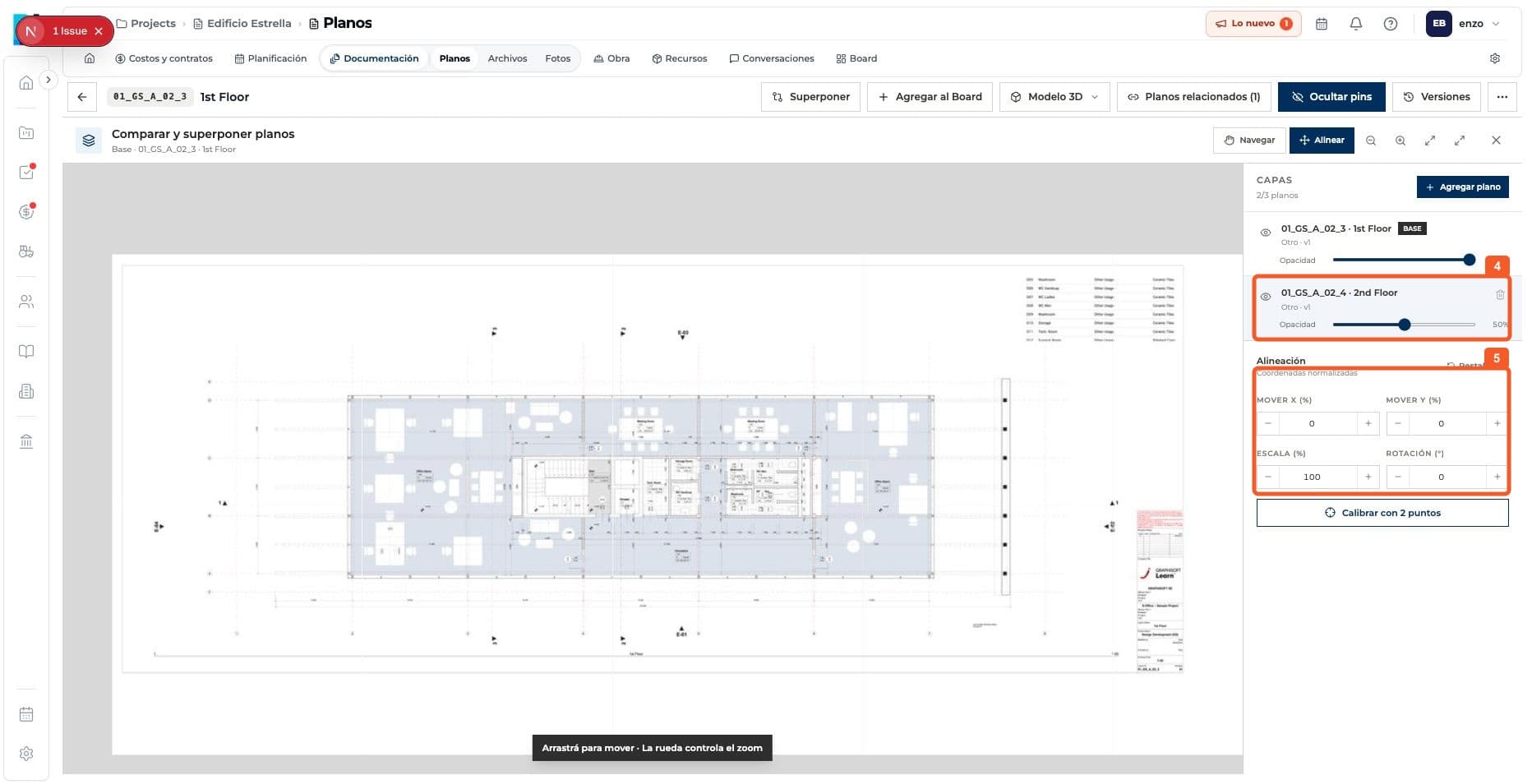1532x784 pixels.
Task: Expand the left sidebar with the chevron
Action: coord(48,80)
